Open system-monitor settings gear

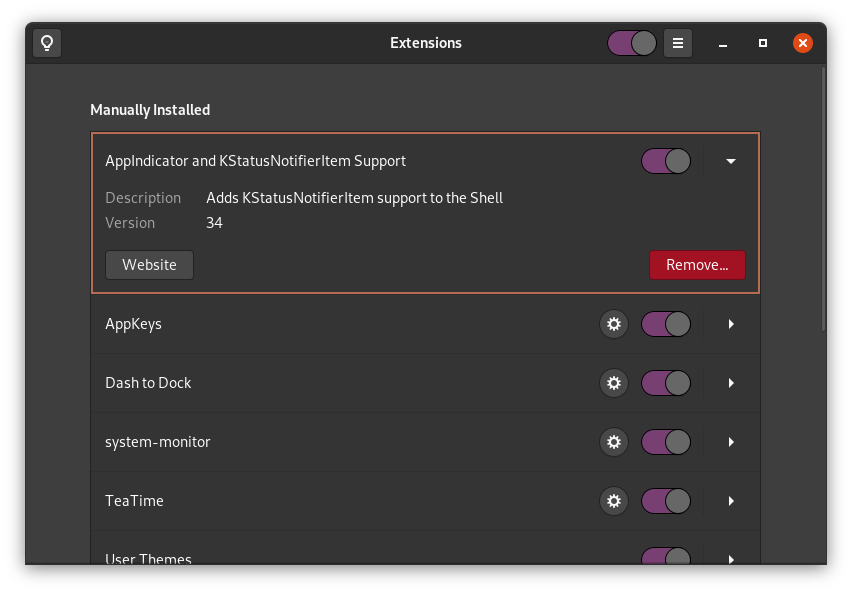point(613,442)
